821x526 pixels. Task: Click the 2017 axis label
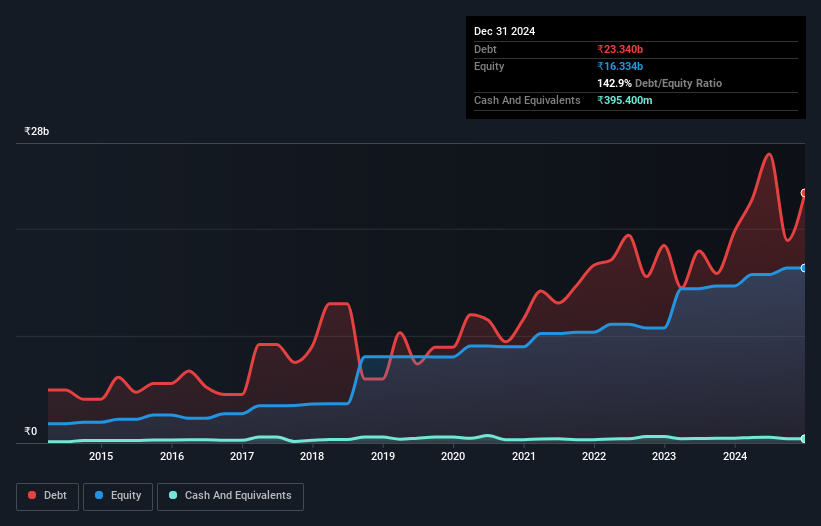coord(242,456)
